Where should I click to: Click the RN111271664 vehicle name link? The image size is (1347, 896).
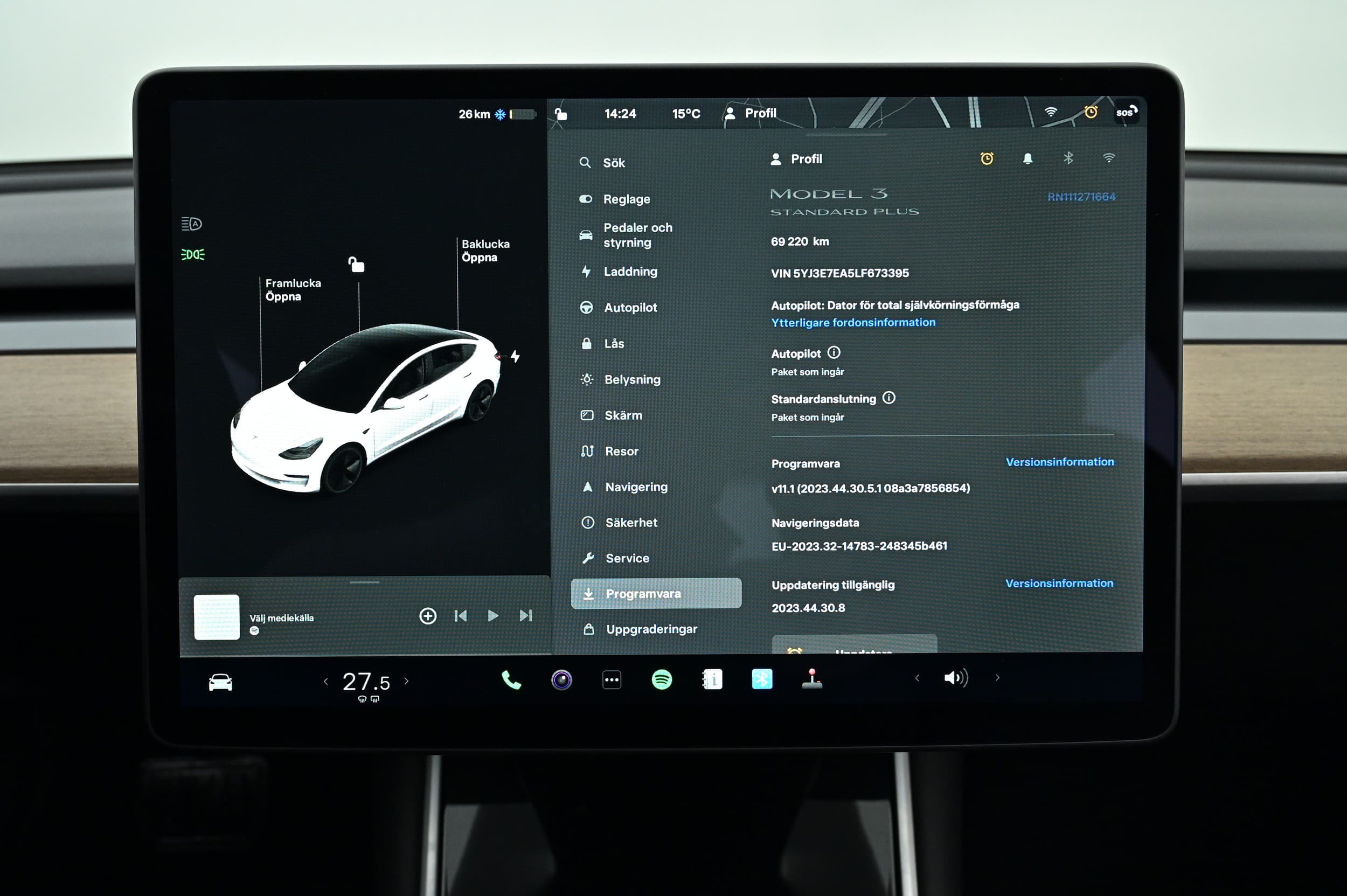click(x=1081, y=197)
